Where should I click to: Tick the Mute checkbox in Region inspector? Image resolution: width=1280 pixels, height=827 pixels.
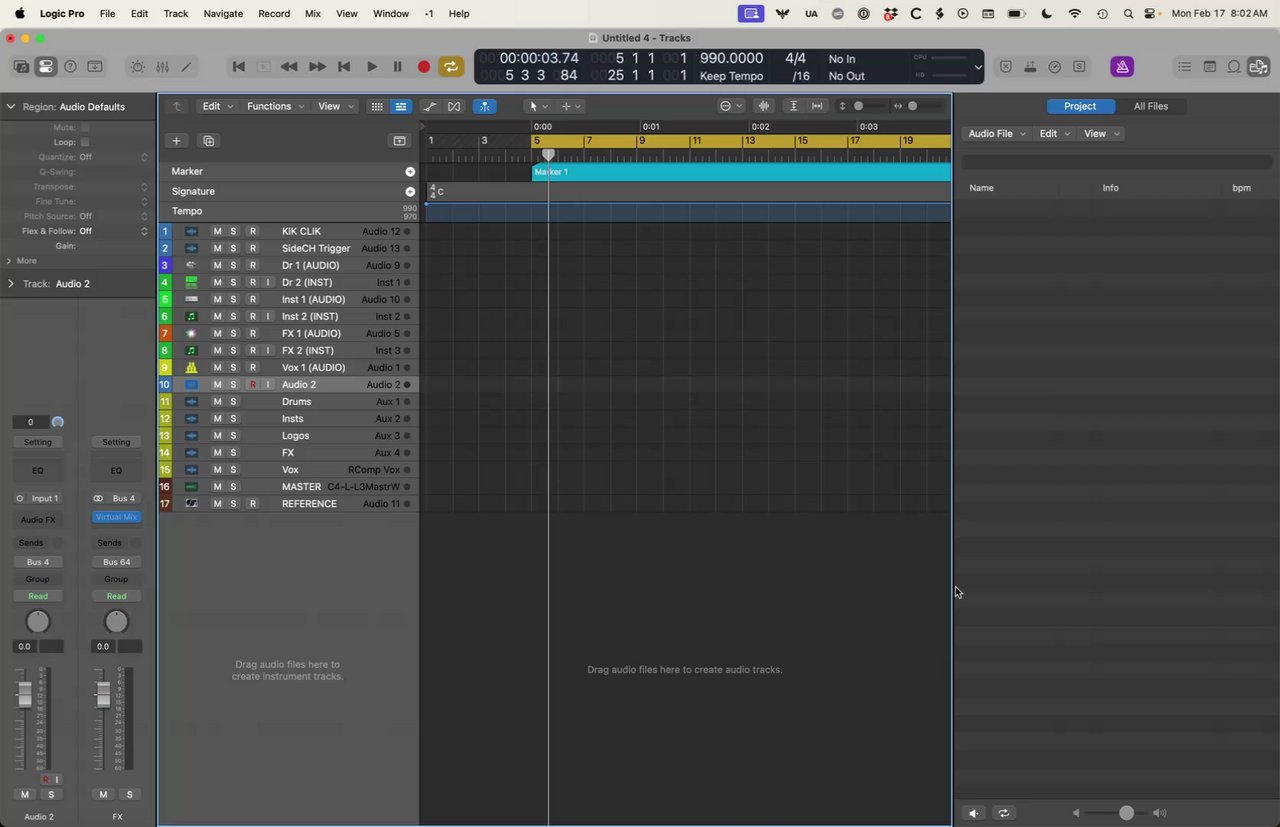coord(85,127)
